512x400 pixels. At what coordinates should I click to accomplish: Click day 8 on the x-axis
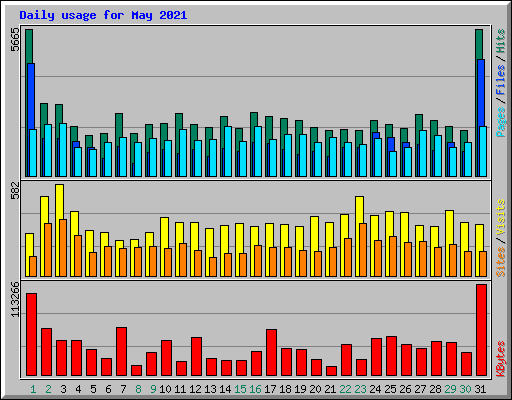click(x=138, y=389)
